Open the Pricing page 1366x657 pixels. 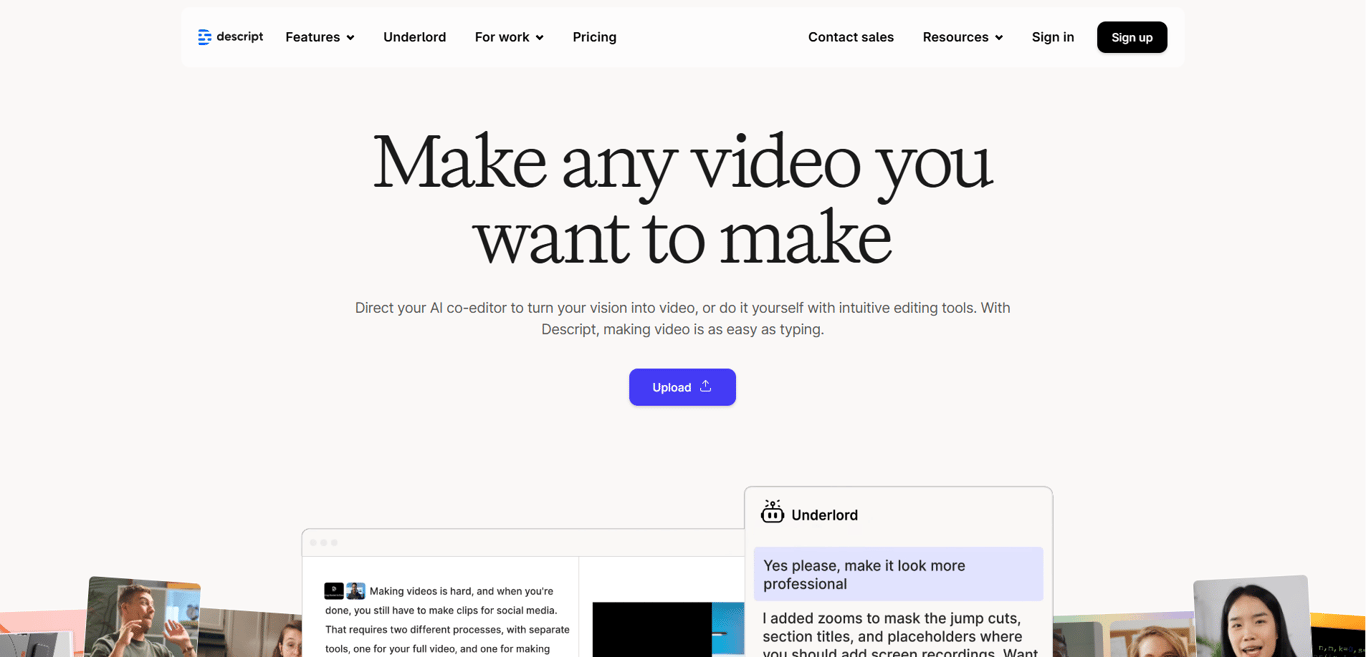594,37
